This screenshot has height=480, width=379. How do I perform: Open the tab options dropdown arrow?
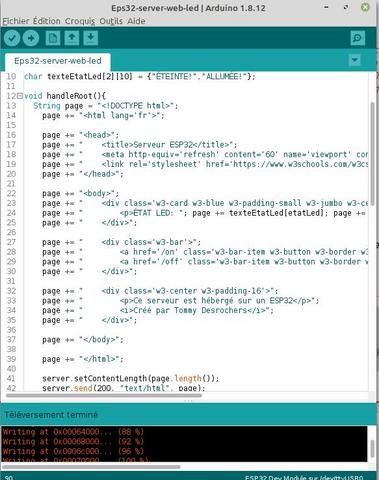(354, 60)
